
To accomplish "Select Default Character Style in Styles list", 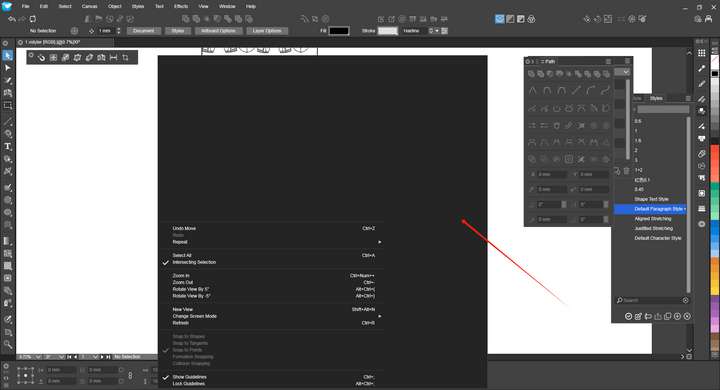I will (658, 238).
